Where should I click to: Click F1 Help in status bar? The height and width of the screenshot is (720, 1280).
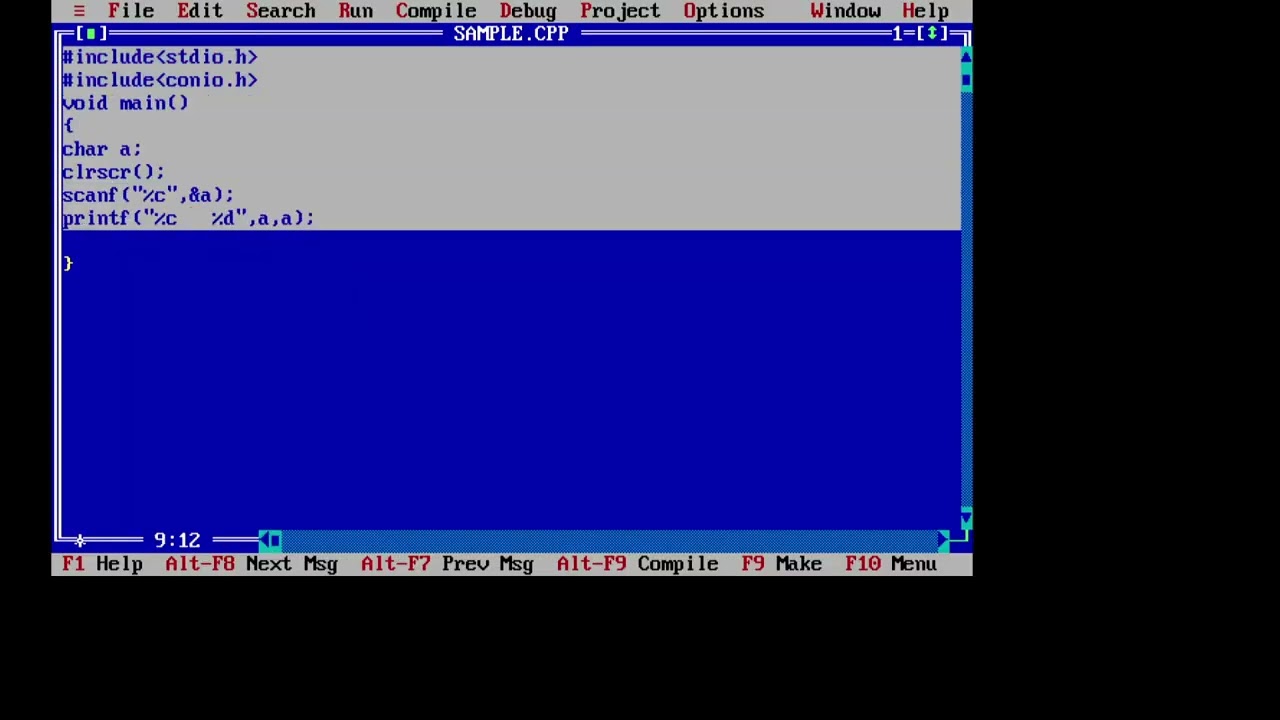pos(103,564)
